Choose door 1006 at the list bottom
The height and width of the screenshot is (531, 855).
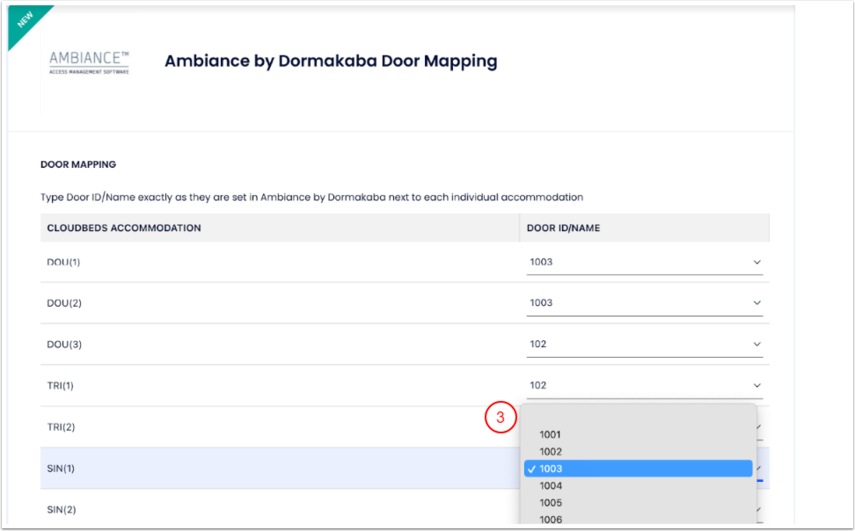(x=550, y=519)
